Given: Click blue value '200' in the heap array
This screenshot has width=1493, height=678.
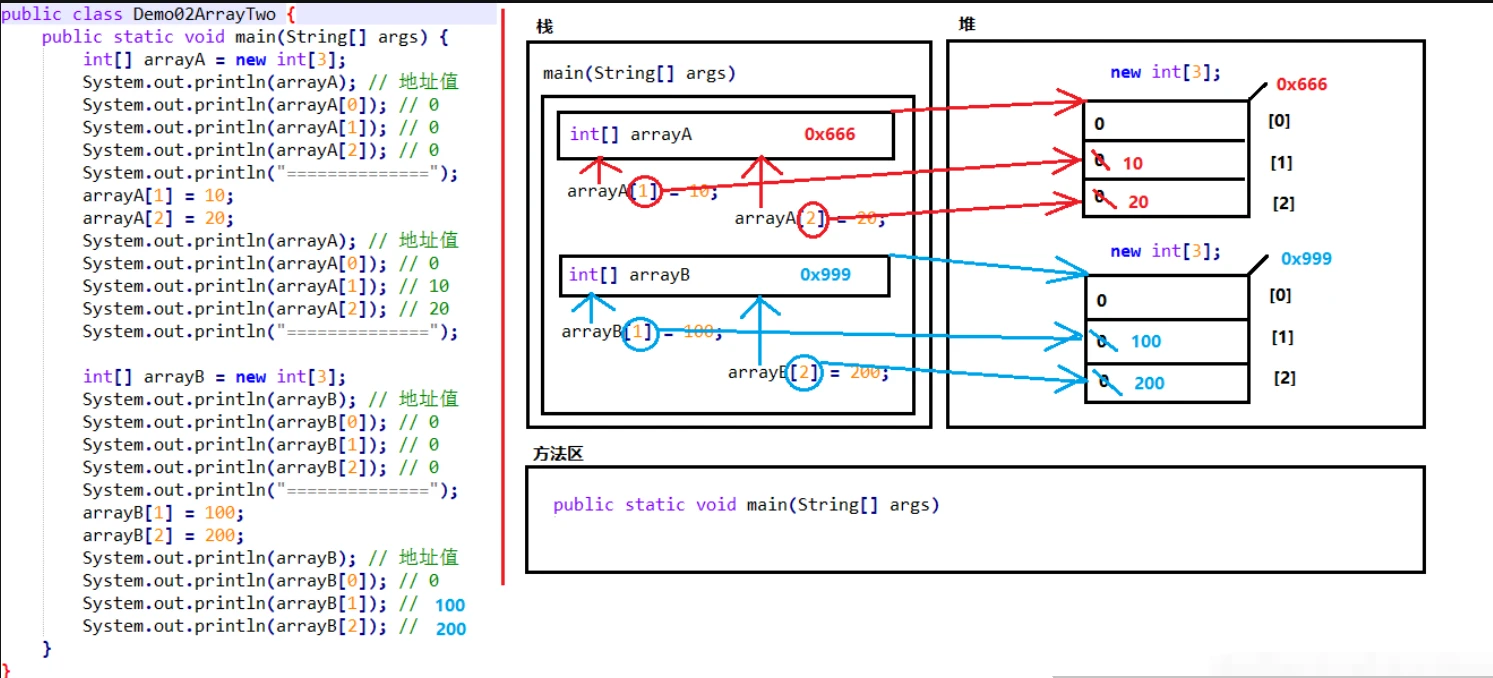Looking at the screenshot, I should pyautogui.click(x=1149, y=383).
